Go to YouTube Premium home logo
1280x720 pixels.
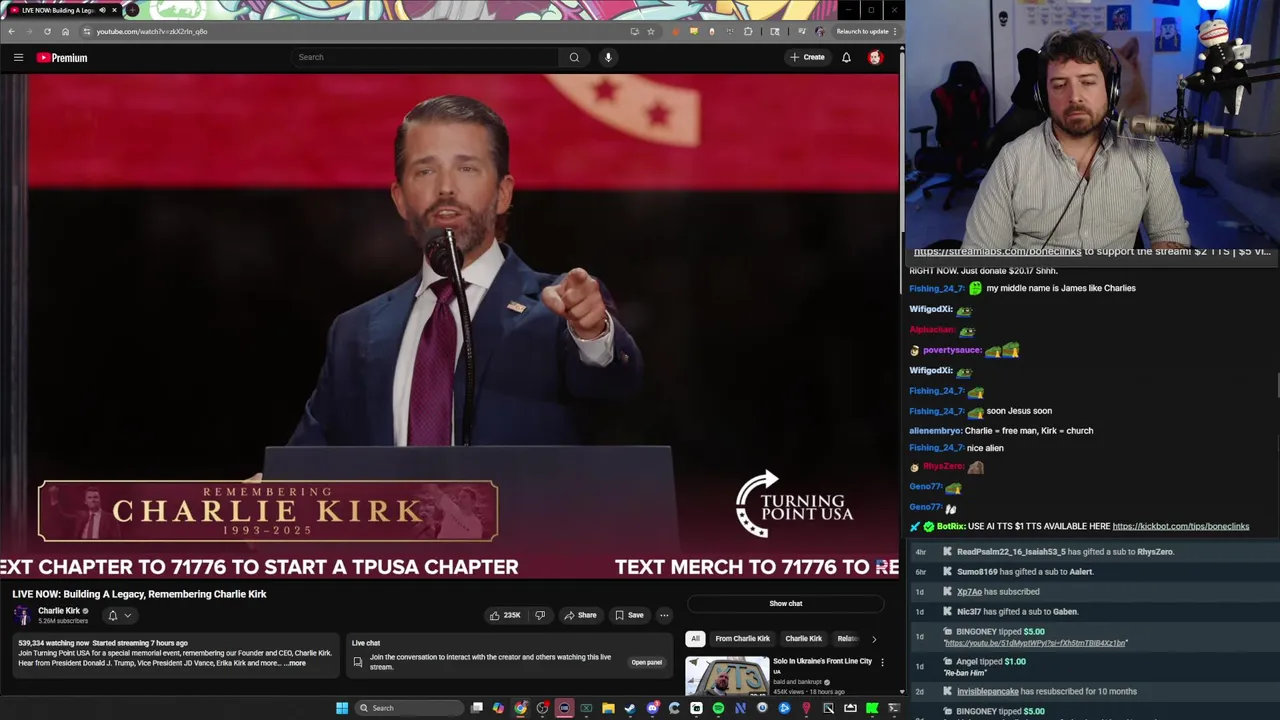(x=62, y=57)
